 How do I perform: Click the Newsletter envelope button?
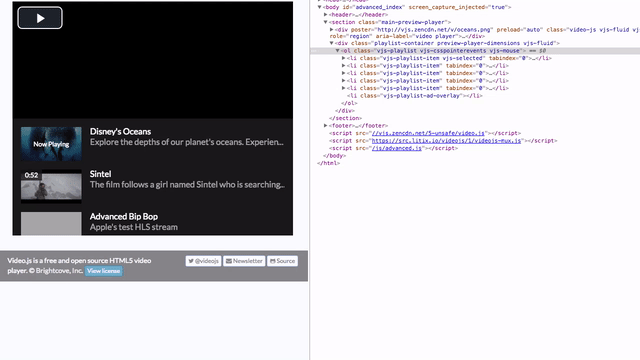(x=244, y=261)
